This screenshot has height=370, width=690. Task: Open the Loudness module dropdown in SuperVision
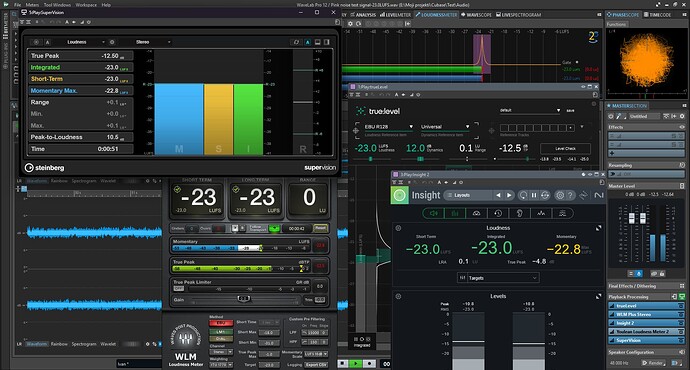[86, 42]
